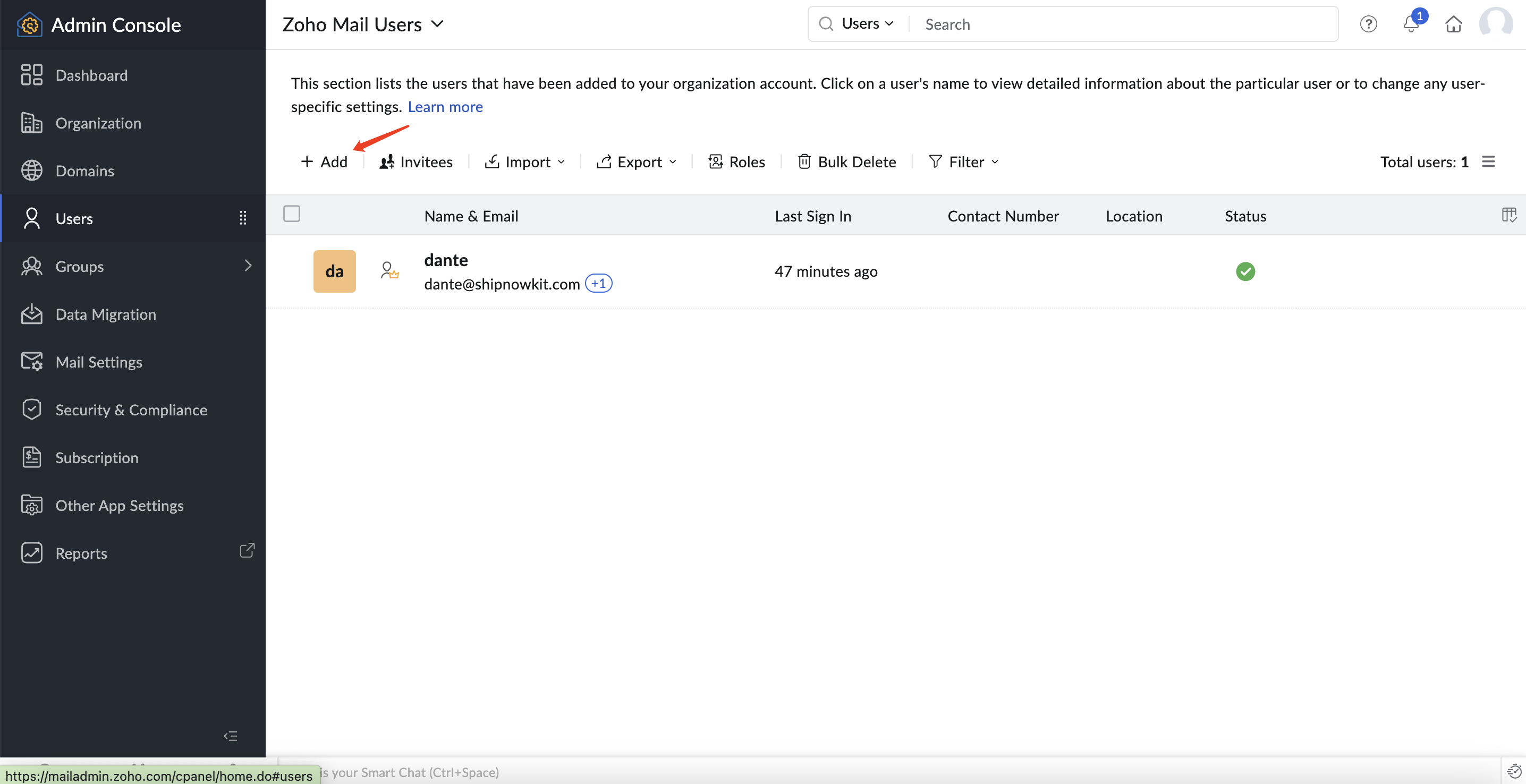Click the Groups people icon
1526x784 pixels.
tap(31, 266)
